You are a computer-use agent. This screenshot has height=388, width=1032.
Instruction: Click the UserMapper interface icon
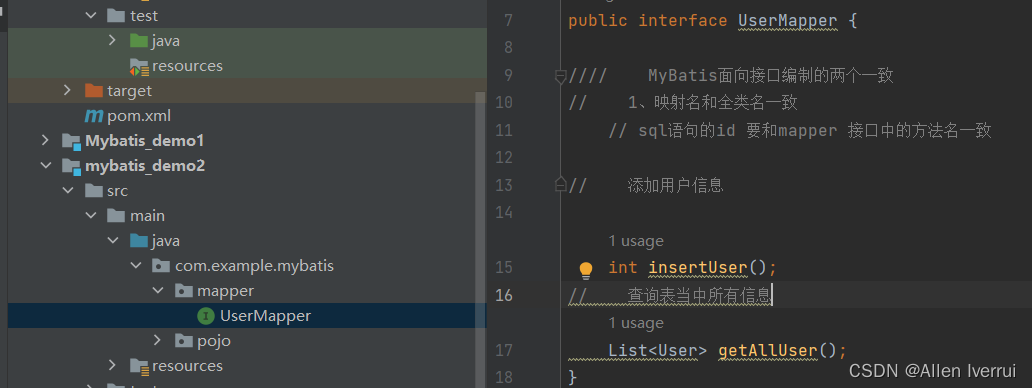pos(206,316)
